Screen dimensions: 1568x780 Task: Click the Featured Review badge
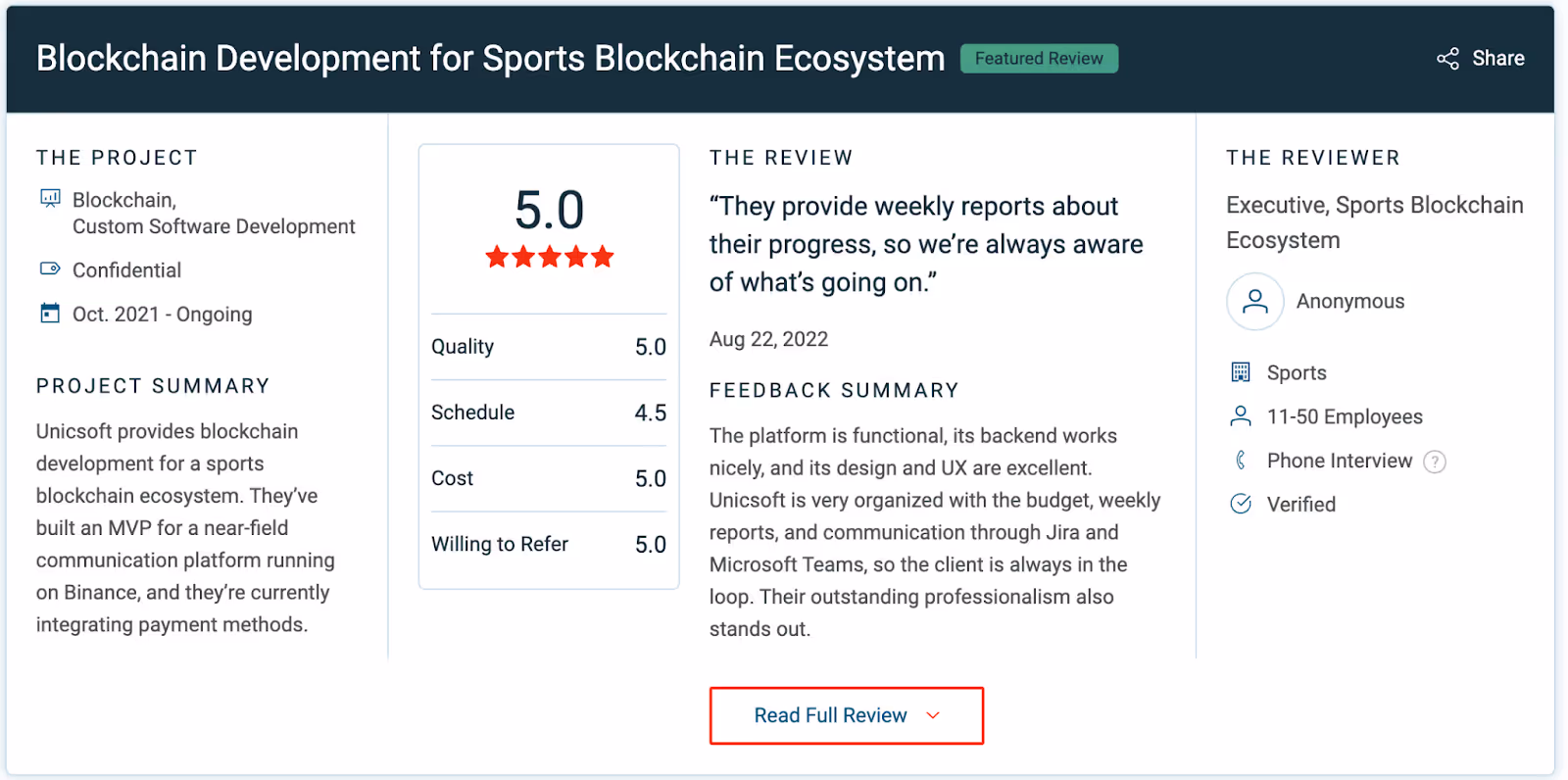tap(1039, 58)
